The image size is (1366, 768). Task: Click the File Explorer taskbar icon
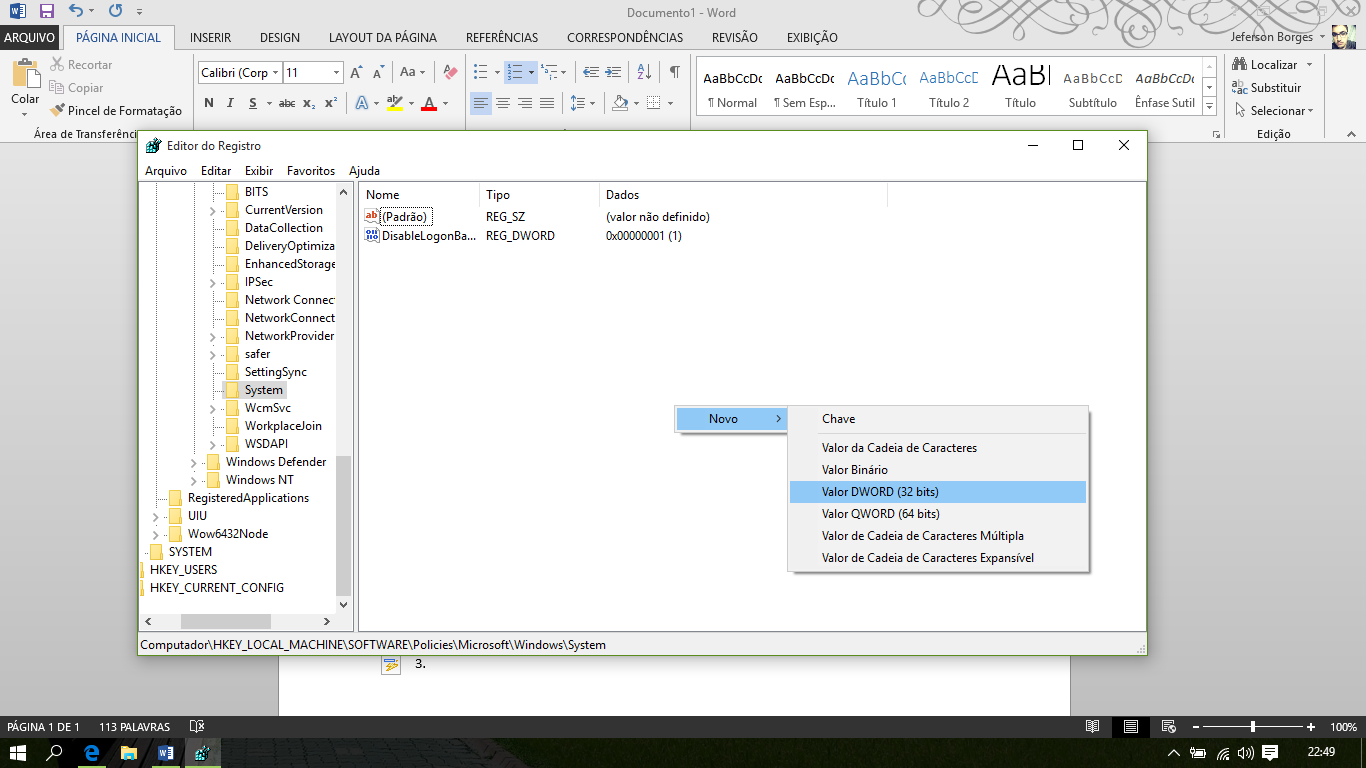point(128,752)
